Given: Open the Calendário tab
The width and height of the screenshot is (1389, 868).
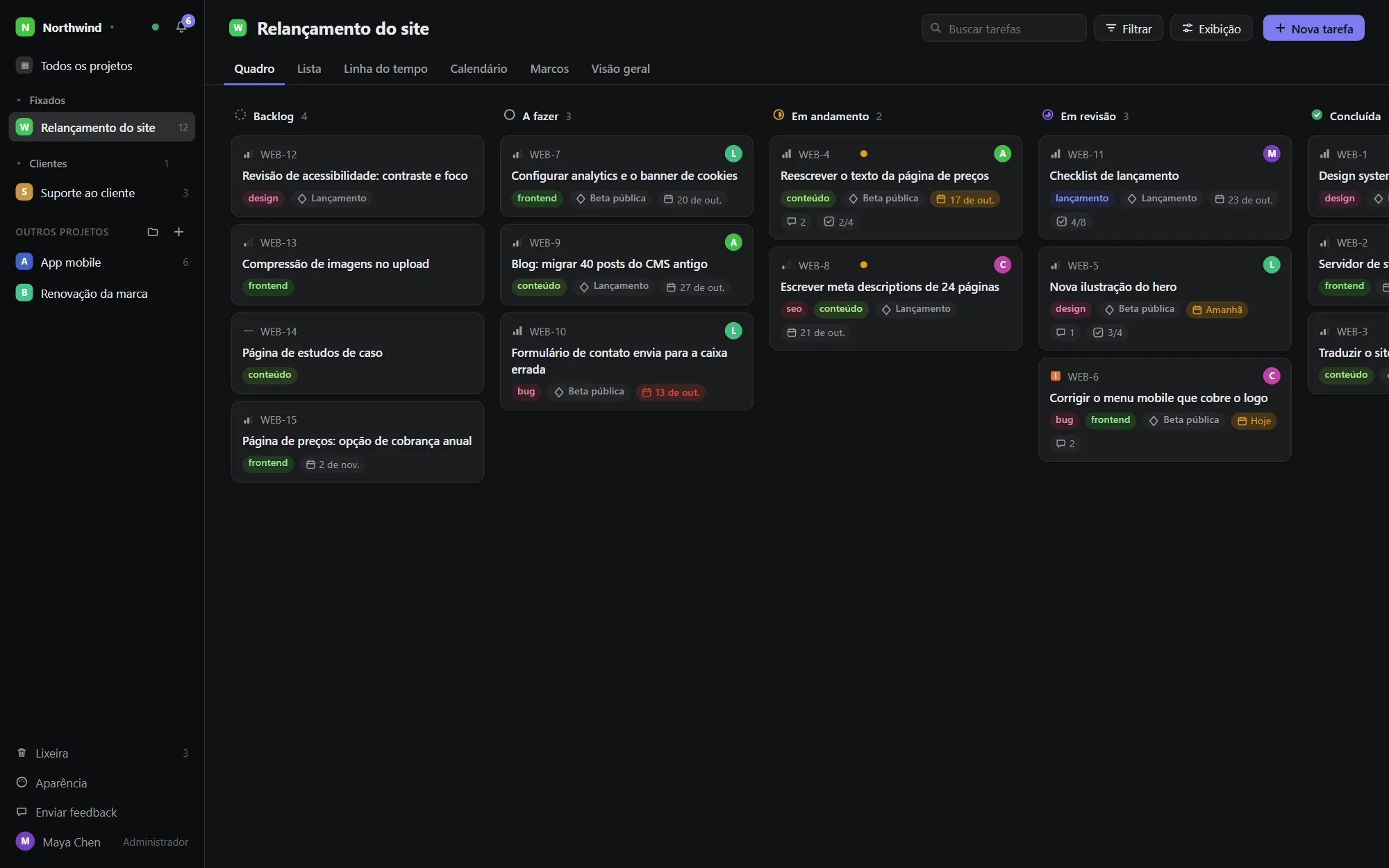Looking at the screenshot, I should pyautogui.click(x=479, y=69).
